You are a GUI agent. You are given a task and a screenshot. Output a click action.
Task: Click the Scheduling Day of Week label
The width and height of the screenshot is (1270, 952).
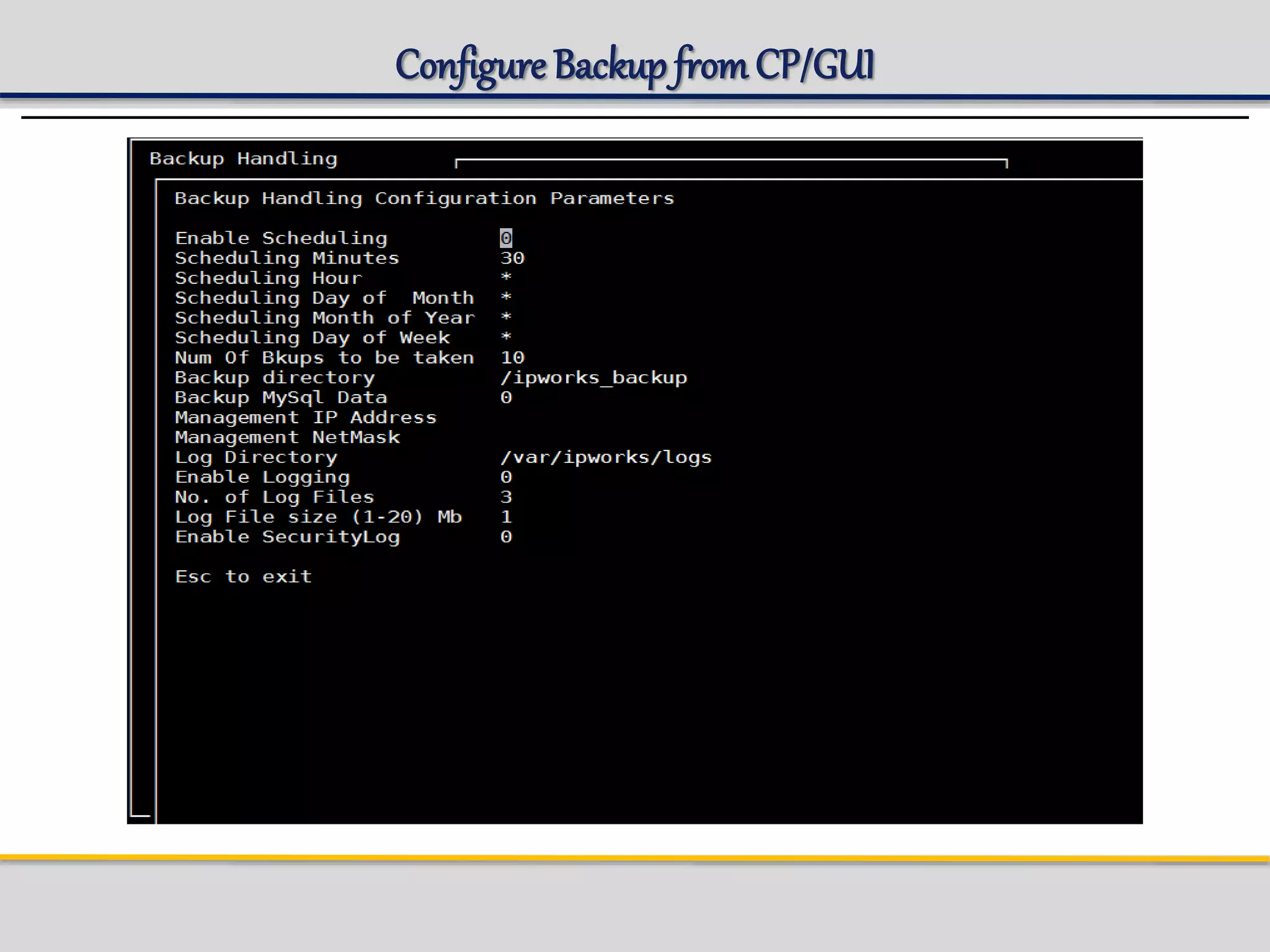click(x=312, y=338)
